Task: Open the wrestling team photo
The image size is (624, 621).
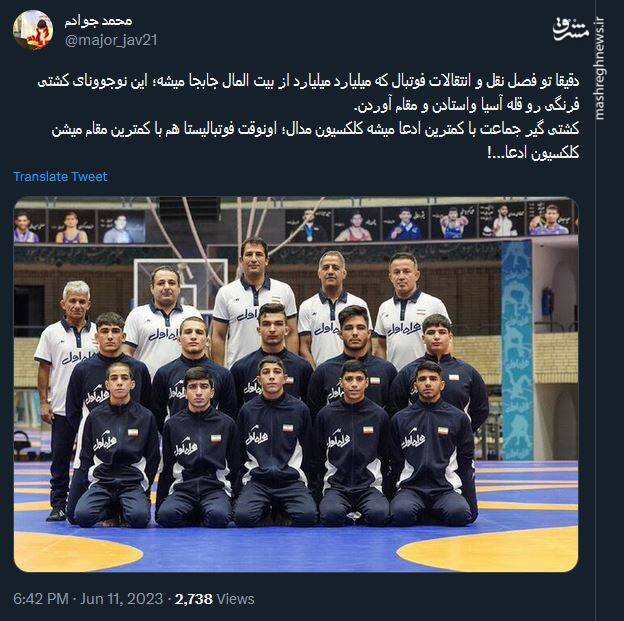Action: pyautogui.click(x=296, y=384)
